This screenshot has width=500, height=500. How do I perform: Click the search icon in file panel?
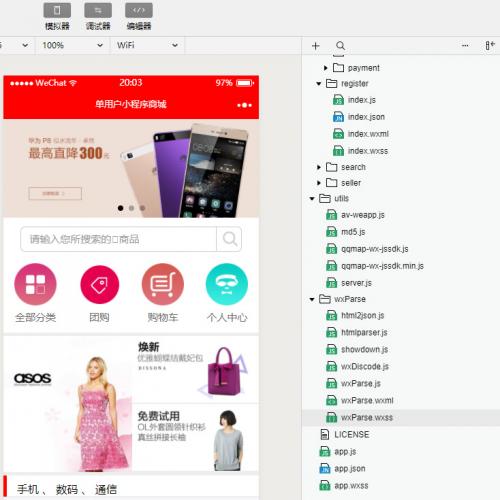(x=340, y=46)
